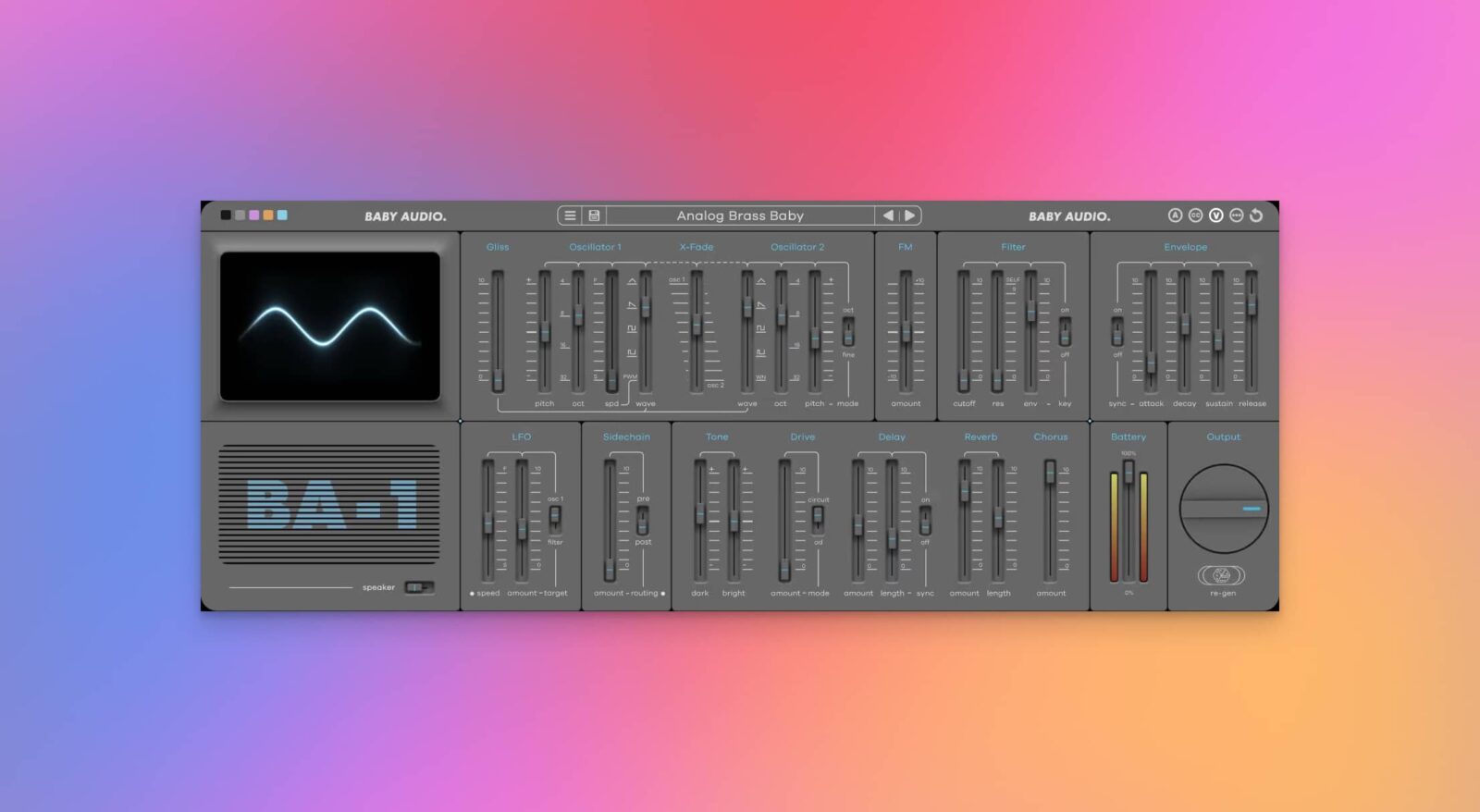1480x812 pixels.
Task: Click the save preset floppy disk icon
Action: click(594, 215)
